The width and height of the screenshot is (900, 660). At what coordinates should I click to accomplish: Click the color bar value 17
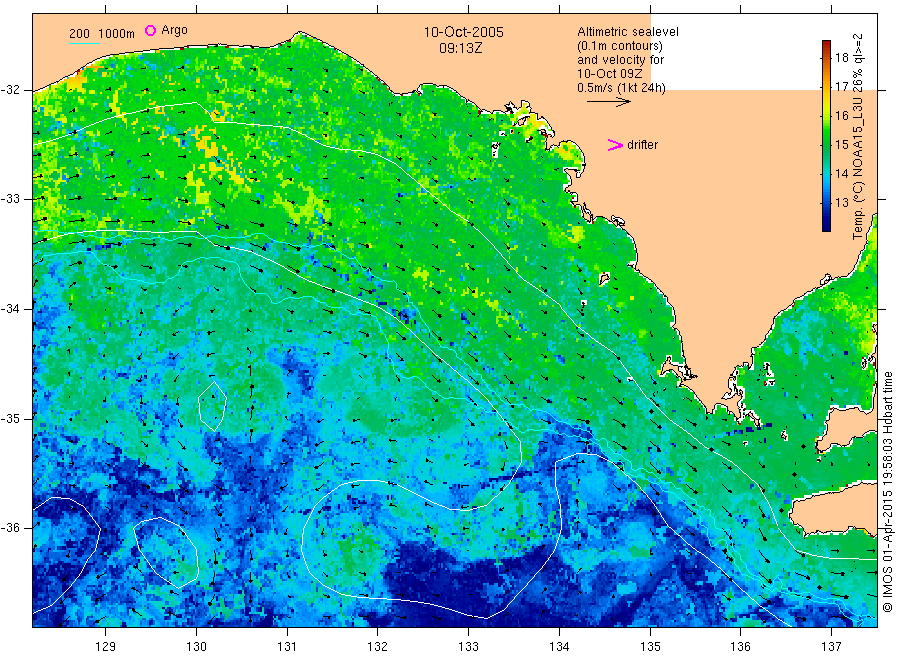841,87
